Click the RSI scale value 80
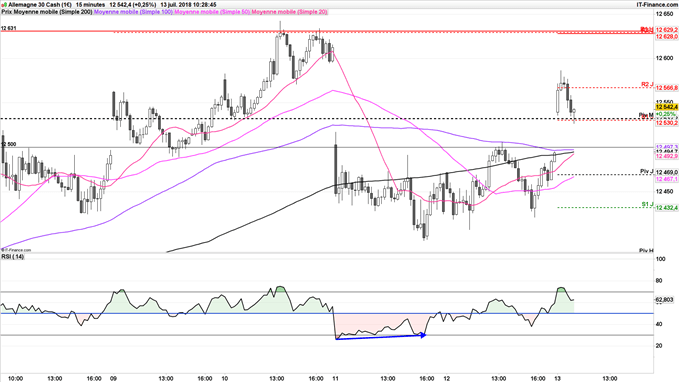 coord(660,281)
